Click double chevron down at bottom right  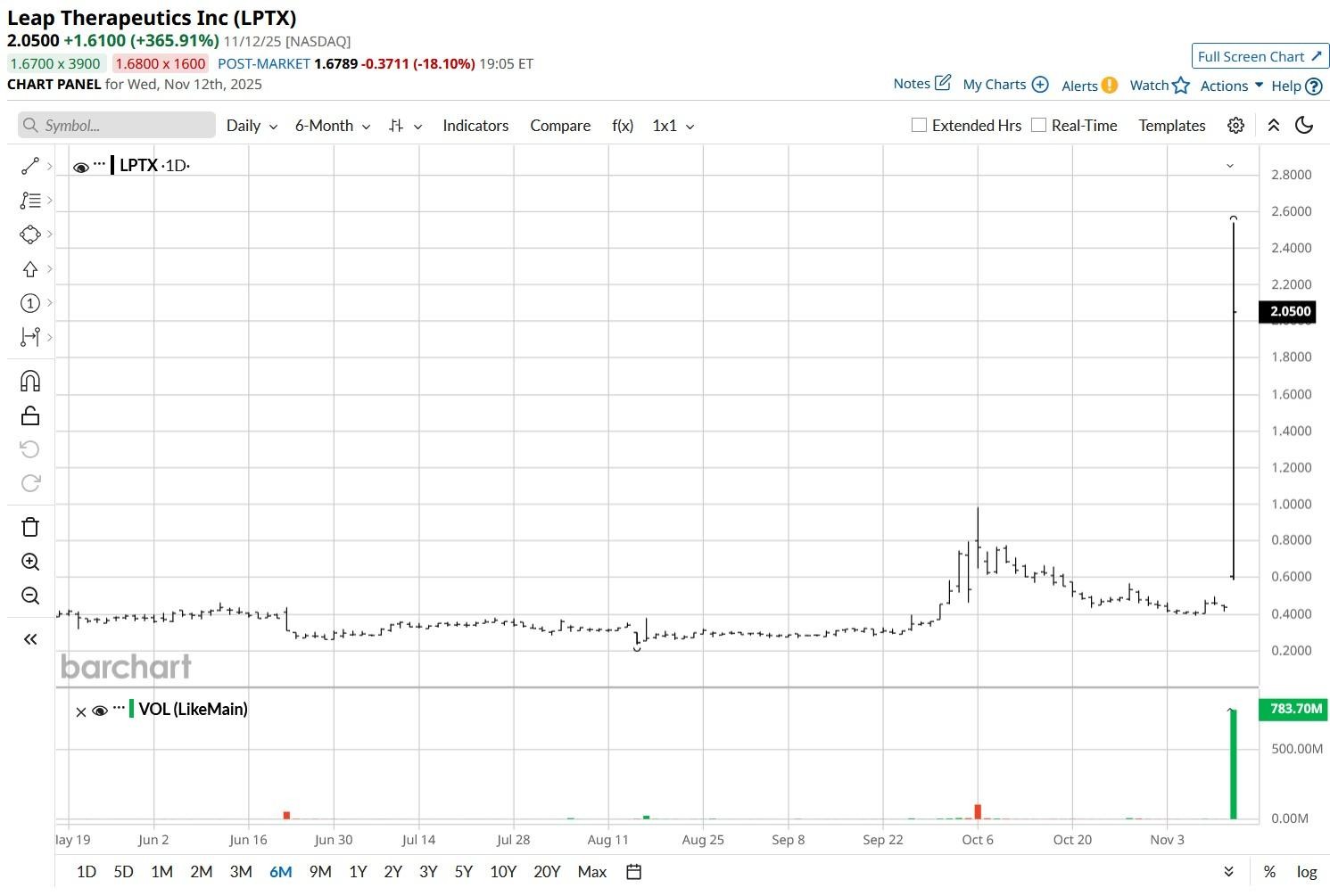tap(1228, 872)
